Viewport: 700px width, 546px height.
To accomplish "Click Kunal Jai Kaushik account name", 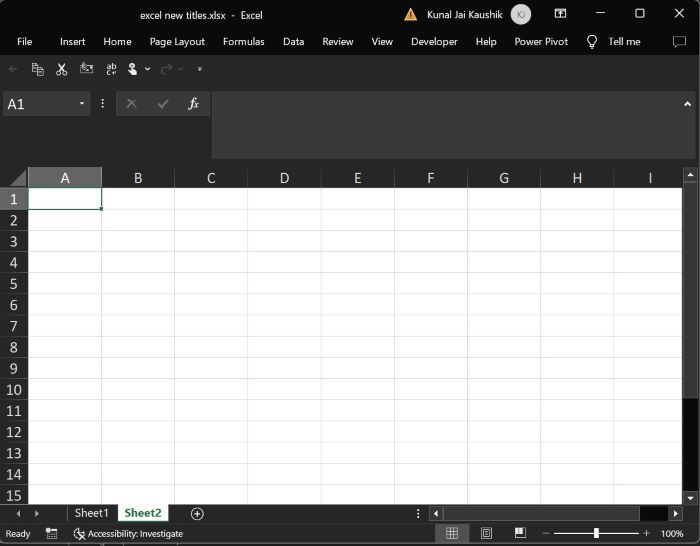I will (x=464, y=15).
